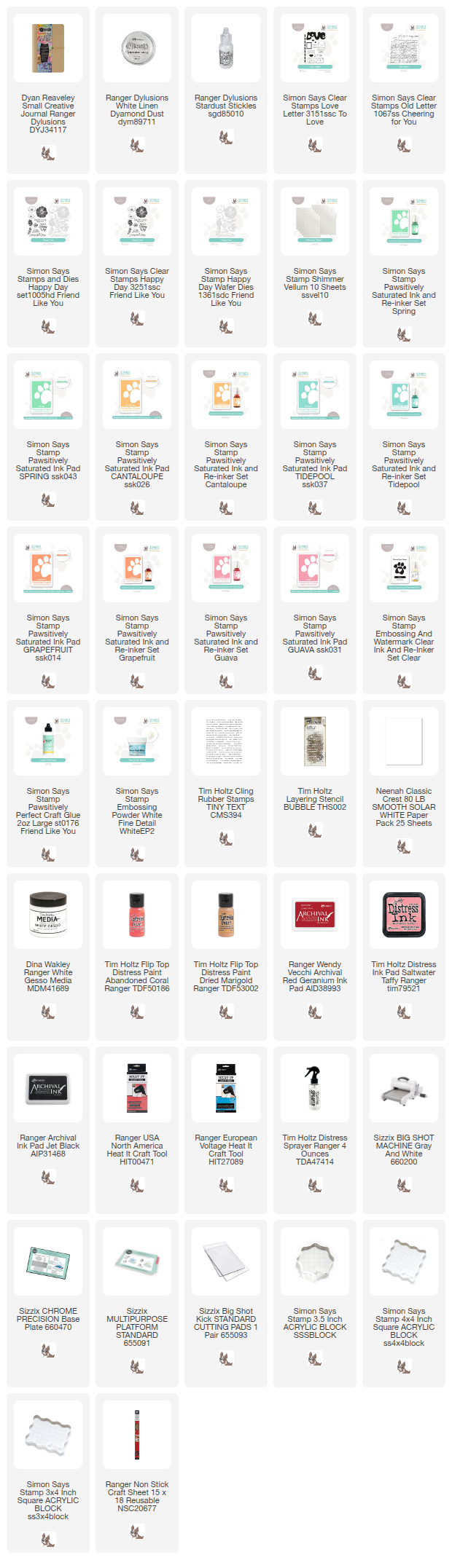The width and height of the screenshot is (452, 1568).
Task: Click the shop icon below Ranger Dylusions Stardust Stickles
Action: pos(226,137)
